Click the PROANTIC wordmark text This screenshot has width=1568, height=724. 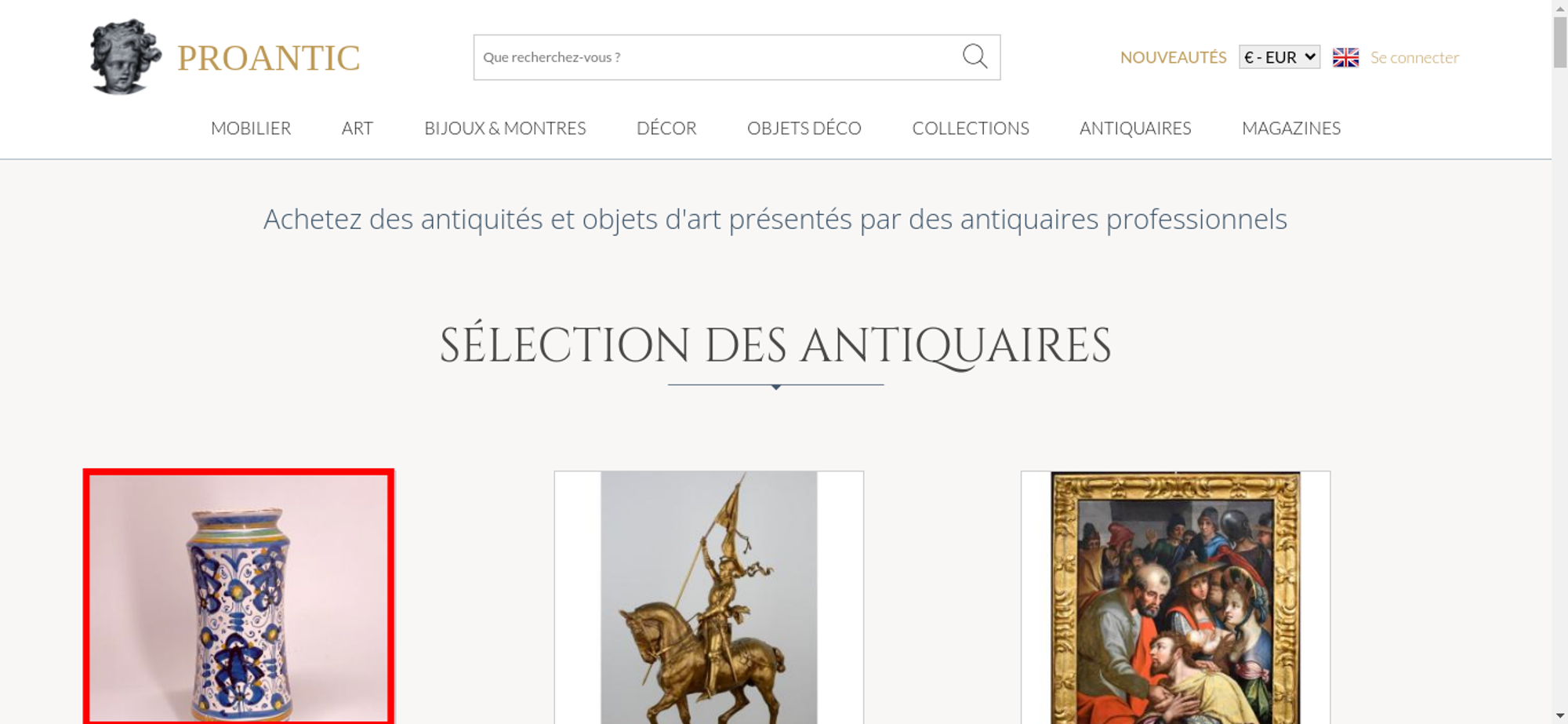coord(268,58)
